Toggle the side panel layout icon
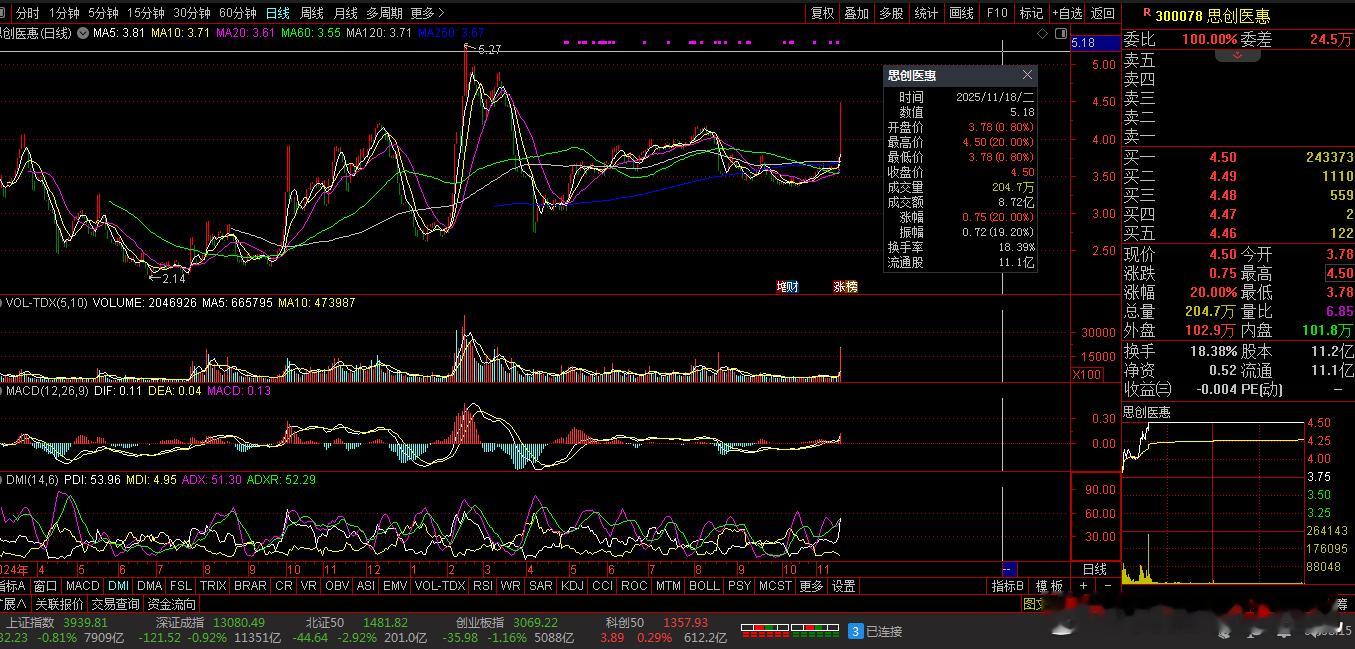 tap(1060, 33)
